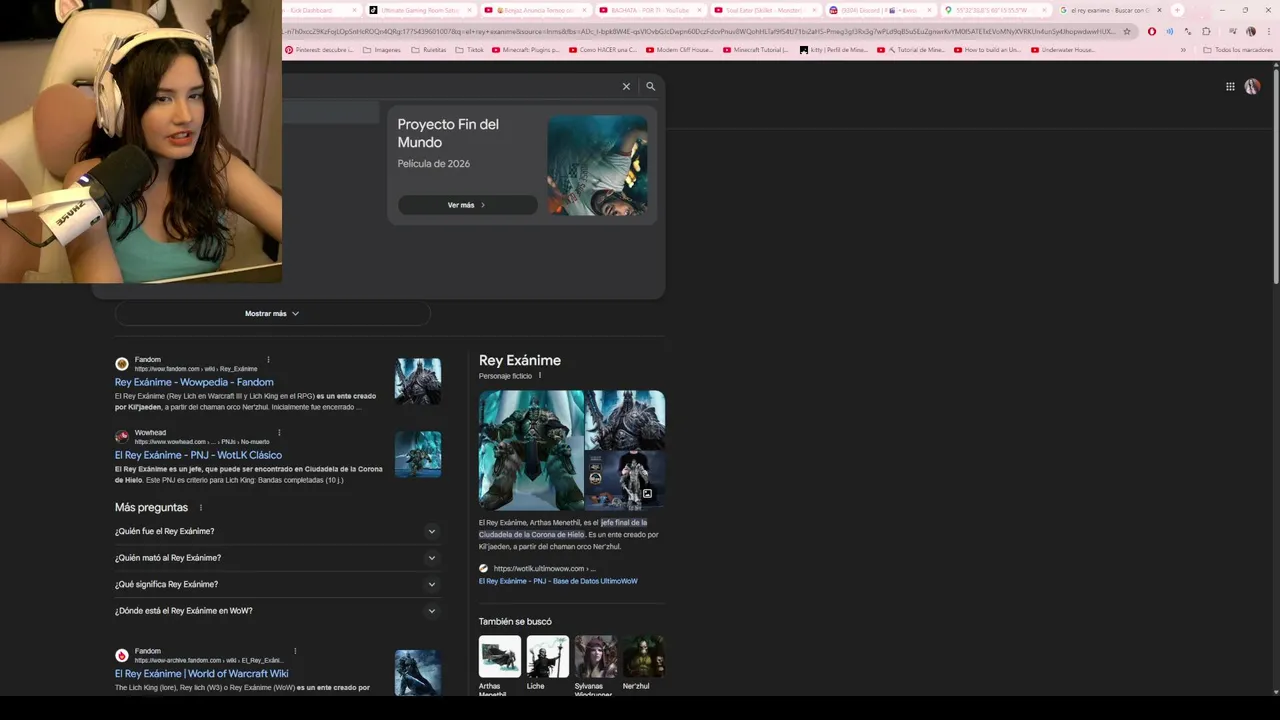Screen dimensions: 1280x720
Task: Click the browser address bar URL
Action: coord(700,31)
